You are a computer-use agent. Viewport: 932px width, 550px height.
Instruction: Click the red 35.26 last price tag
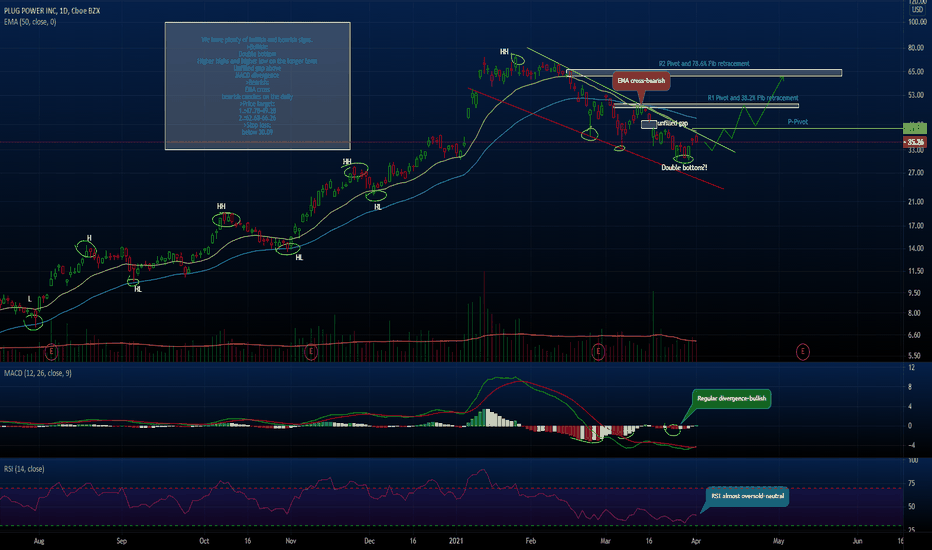[x=915, y=142]
